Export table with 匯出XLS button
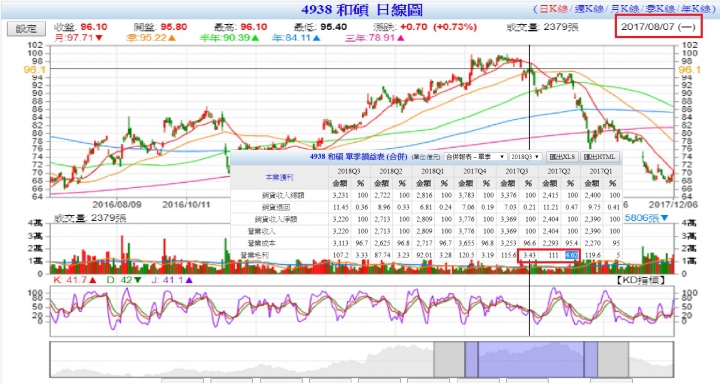Viewport: 720px width, 385px height. point(562,157)
